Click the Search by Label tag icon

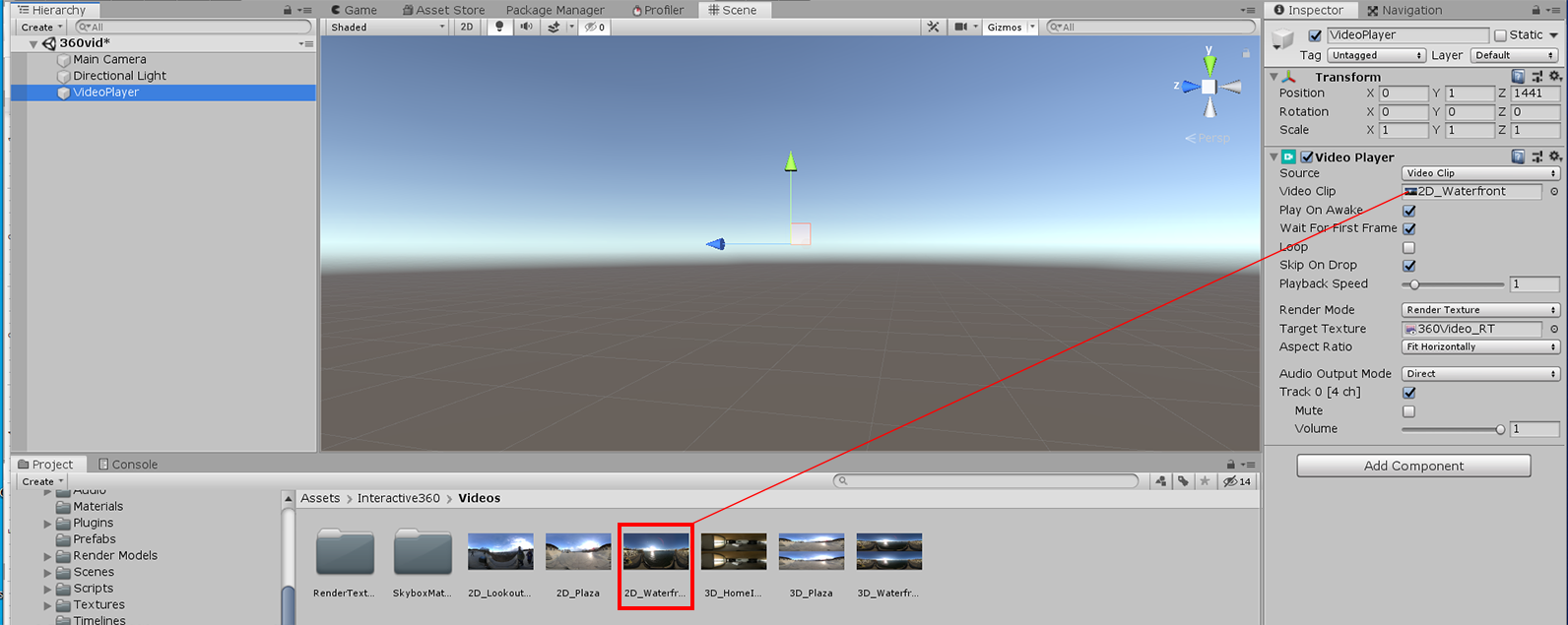[1183, 481]
